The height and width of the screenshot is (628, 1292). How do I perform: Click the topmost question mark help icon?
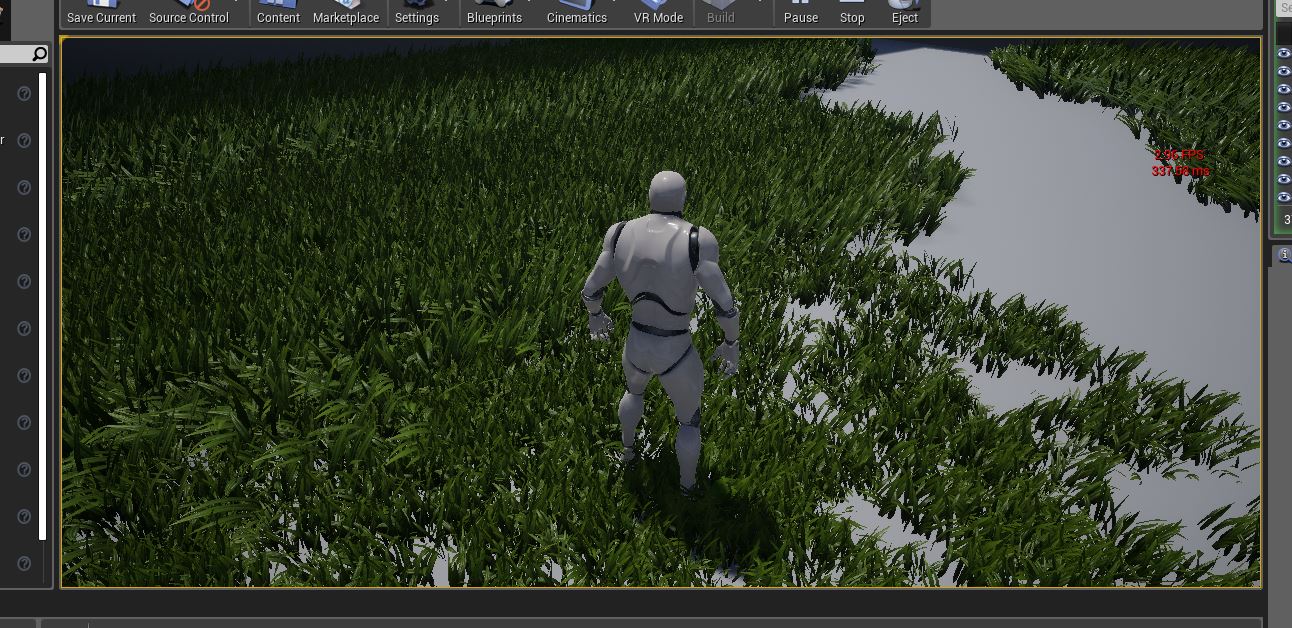[x=25, y=93]
